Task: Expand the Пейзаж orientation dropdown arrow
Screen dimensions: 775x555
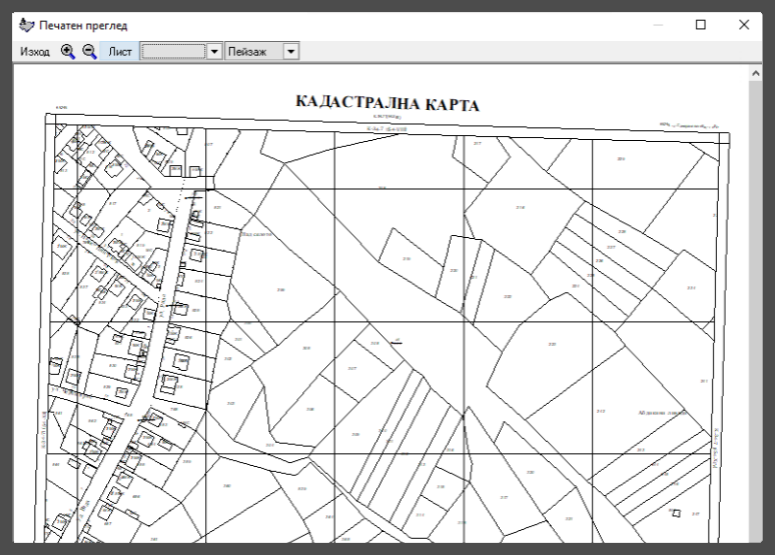Action: 291,51
